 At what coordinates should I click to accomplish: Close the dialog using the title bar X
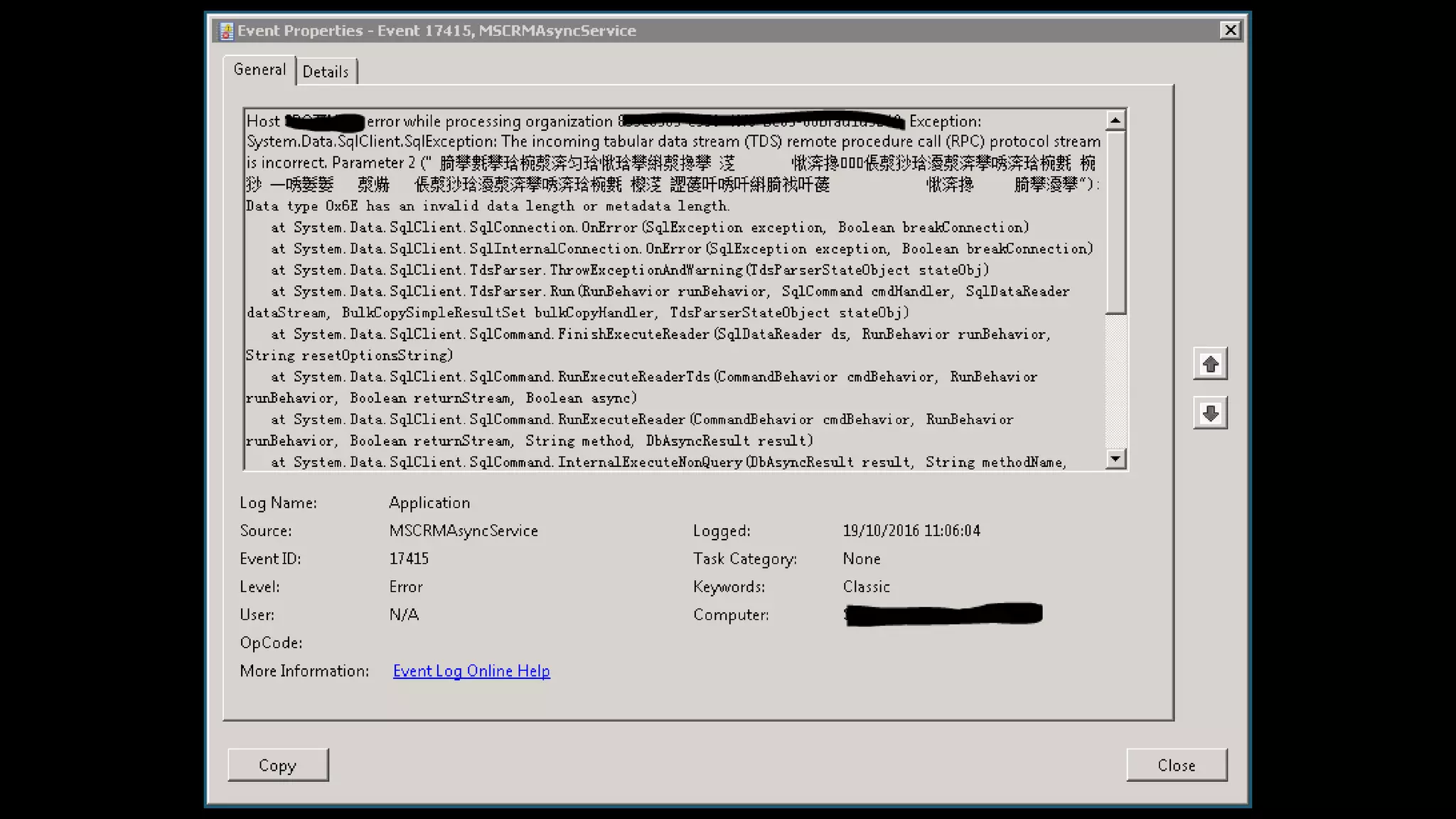coord(1230,30)
